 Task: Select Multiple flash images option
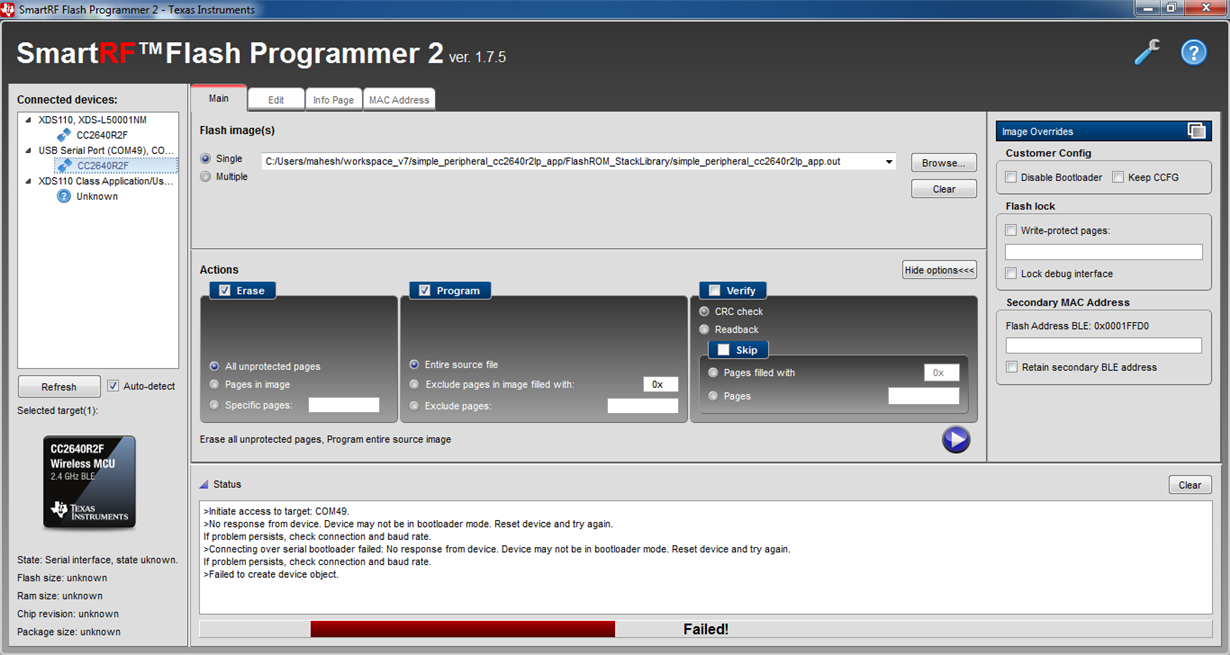[206, 177]
